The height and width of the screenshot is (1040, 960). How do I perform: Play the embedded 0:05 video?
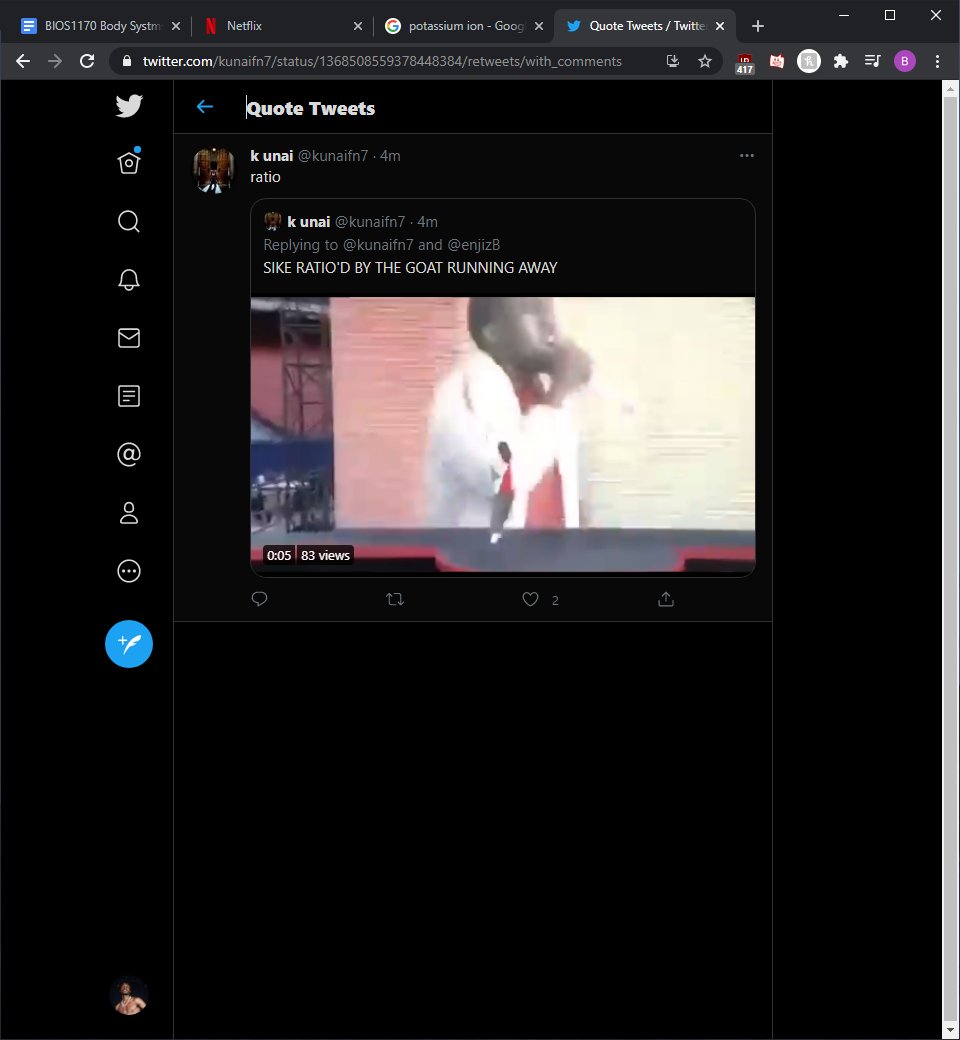tap(502, 435)
